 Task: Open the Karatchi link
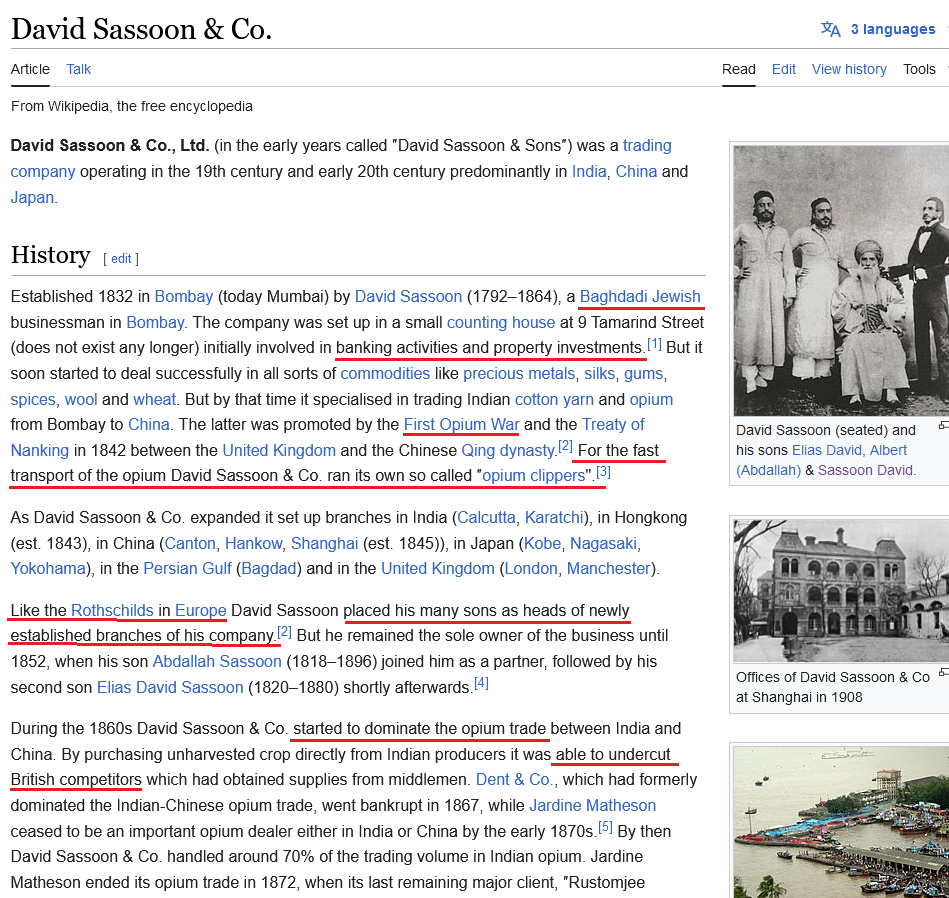[554, 518]
